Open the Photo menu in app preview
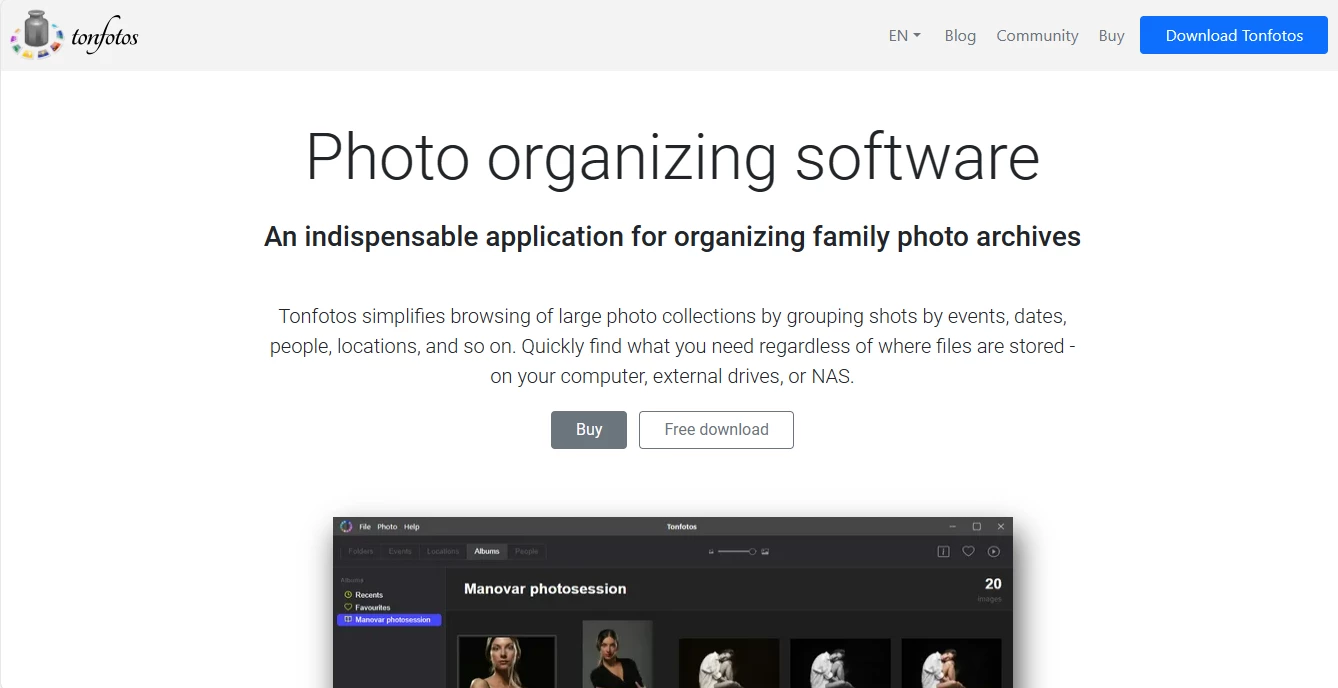 [x=387, y=527]
